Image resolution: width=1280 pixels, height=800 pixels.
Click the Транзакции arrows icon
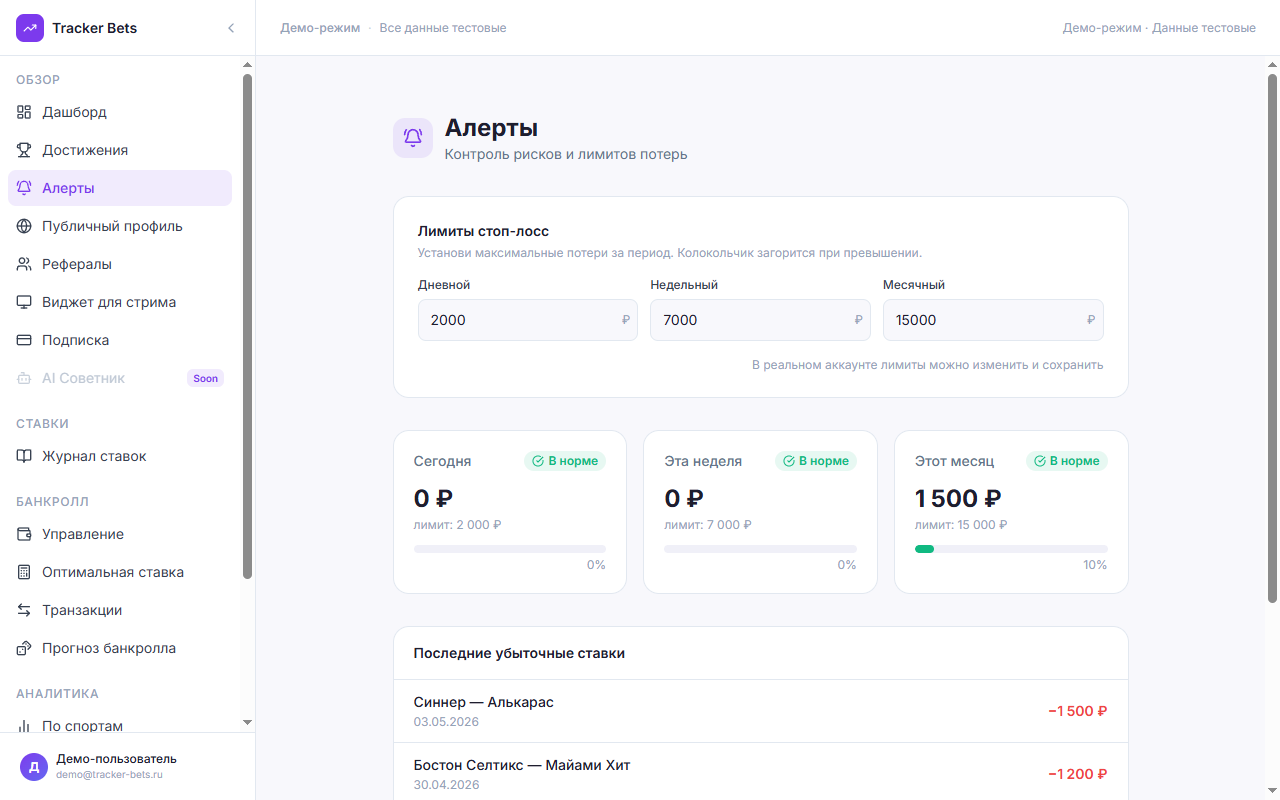pos(24,610)
